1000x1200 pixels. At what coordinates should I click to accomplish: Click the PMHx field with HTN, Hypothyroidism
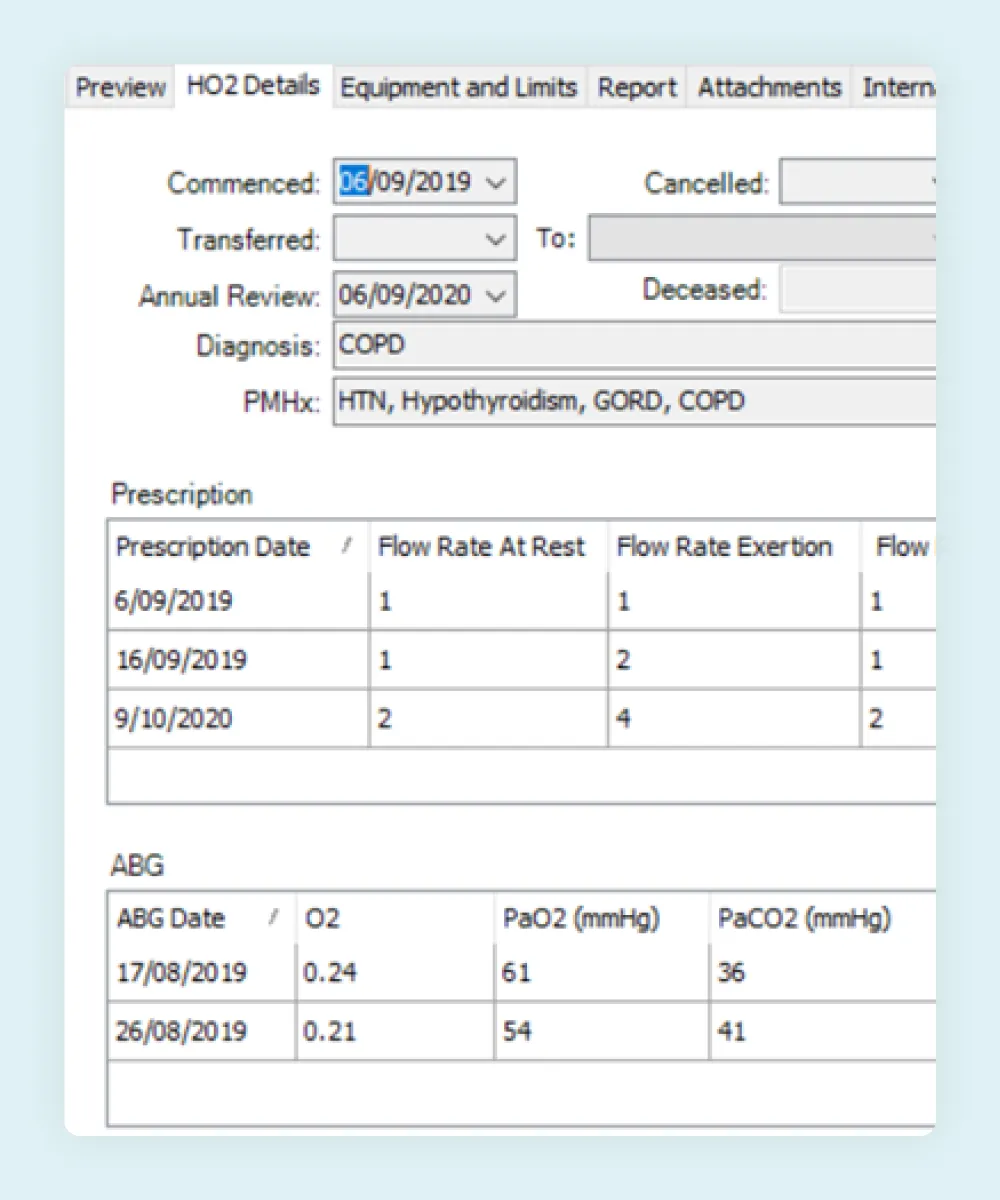634,402
